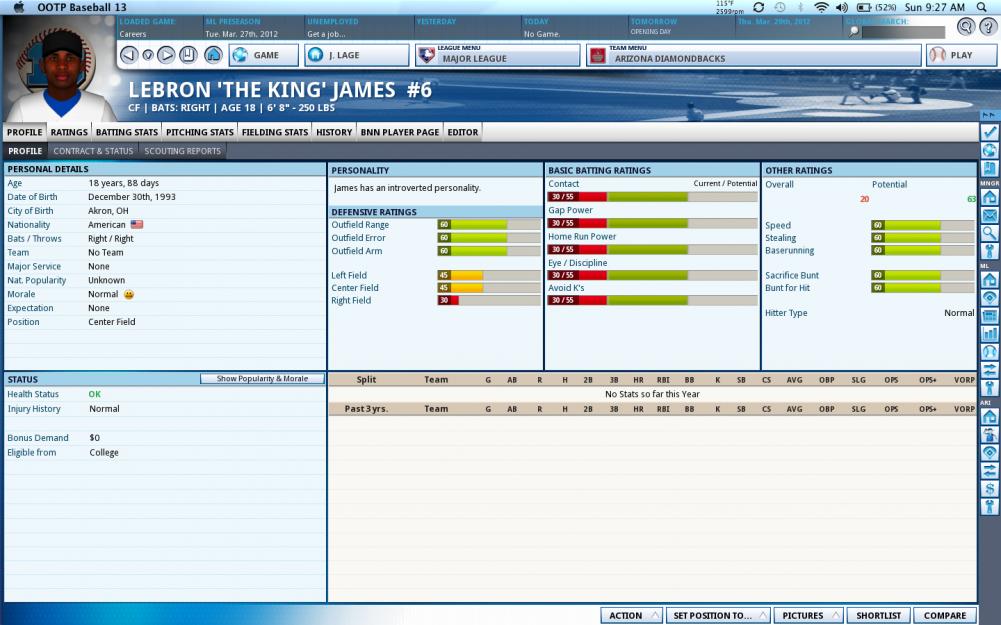Click the macOS Spotlight search icon
1001x625 pixels.
tap(982, 7)
